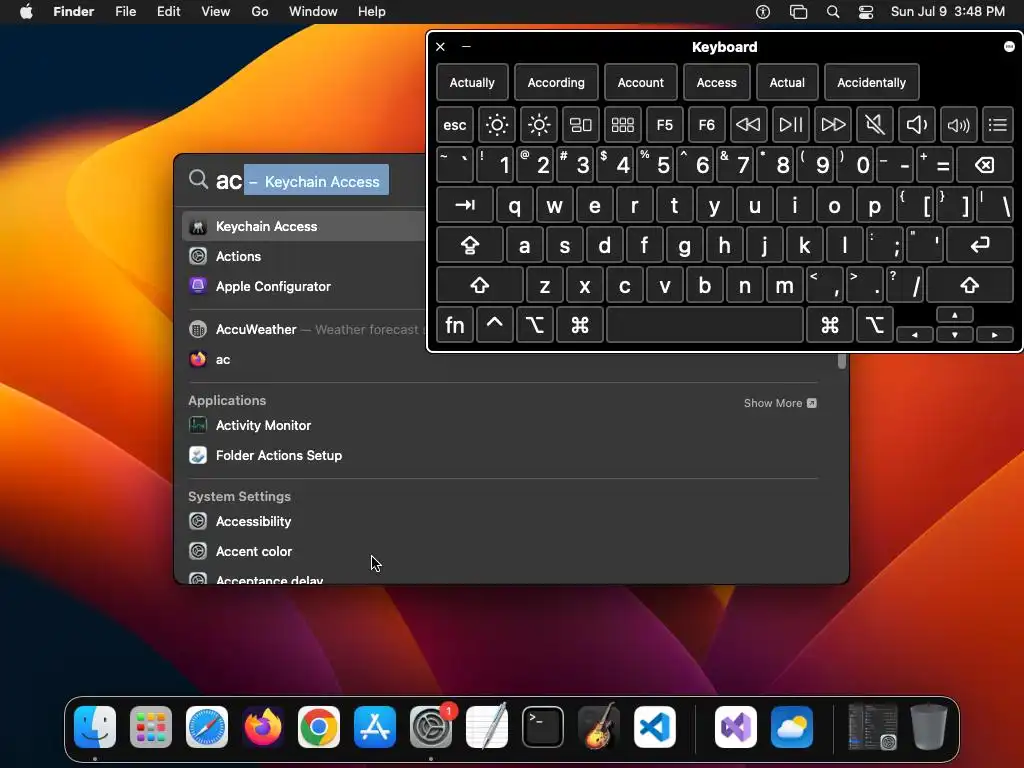Open Folder Actions Setup result

pos(503,455)
